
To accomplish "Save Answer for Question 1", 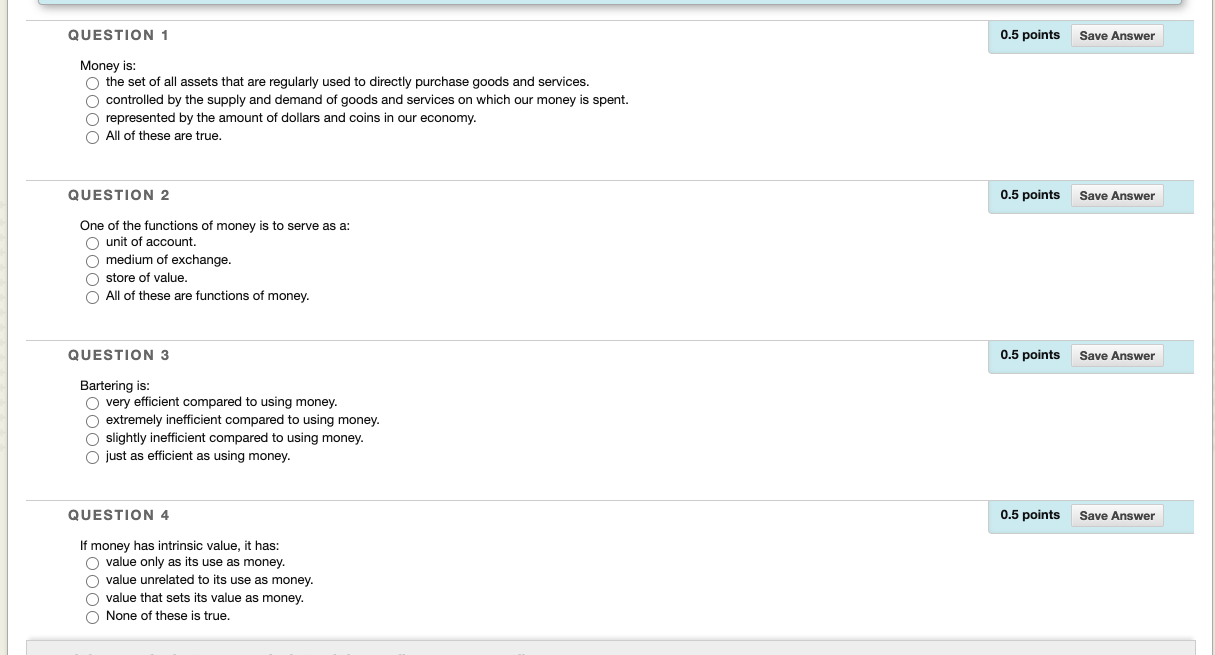I will (x=1117, y=36).
